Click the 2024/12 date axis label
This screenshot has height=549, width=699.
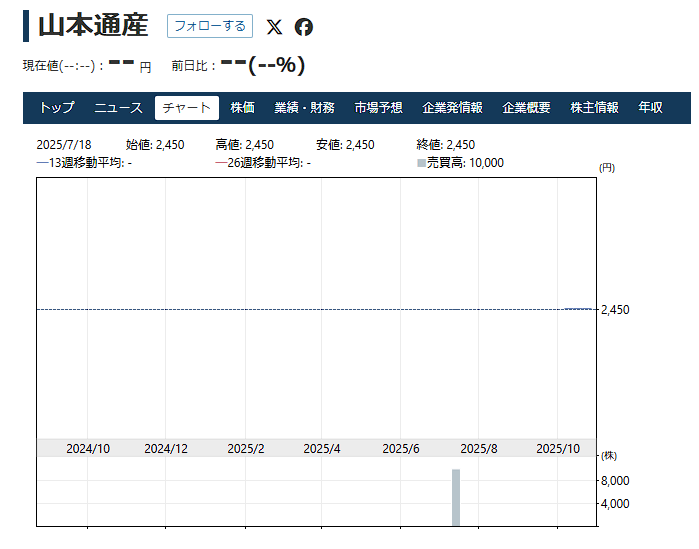click(166, 448)
